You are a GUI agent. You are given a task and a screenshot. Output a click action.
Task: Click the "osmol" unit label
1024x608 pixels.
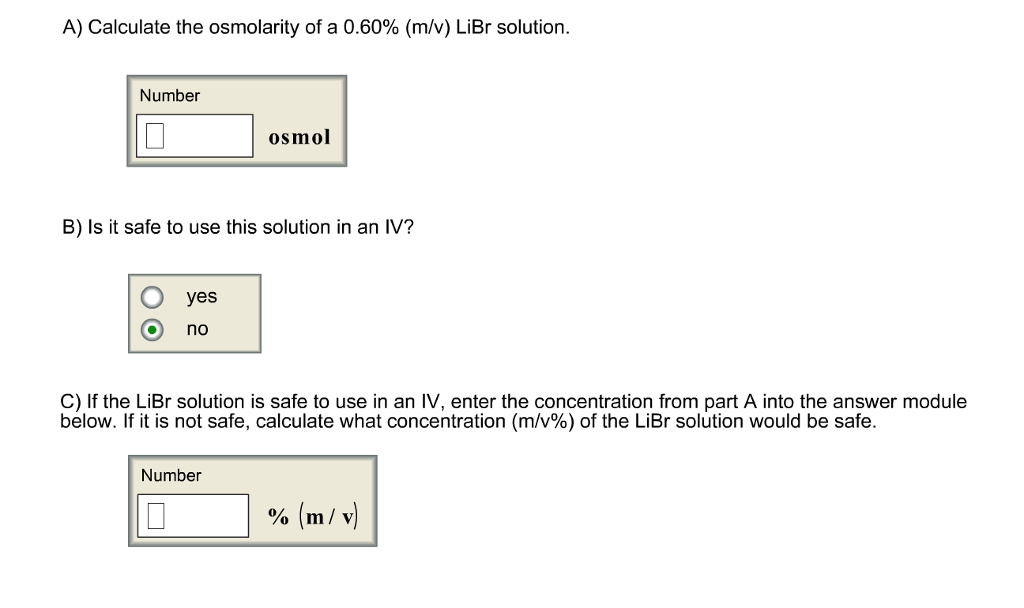(x=299, y=137)
